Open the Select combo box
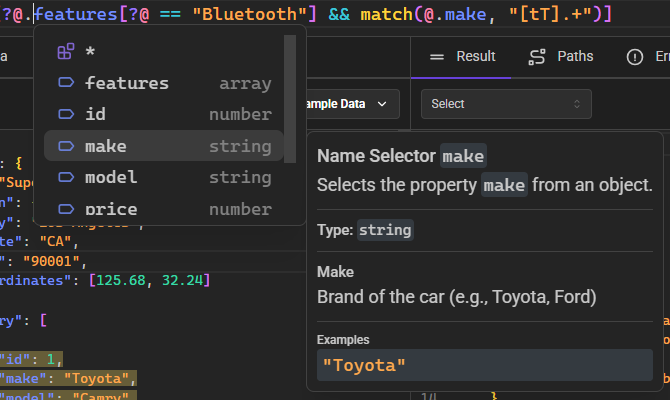Screen dimensions: 670x400 (x=506, y=104)
